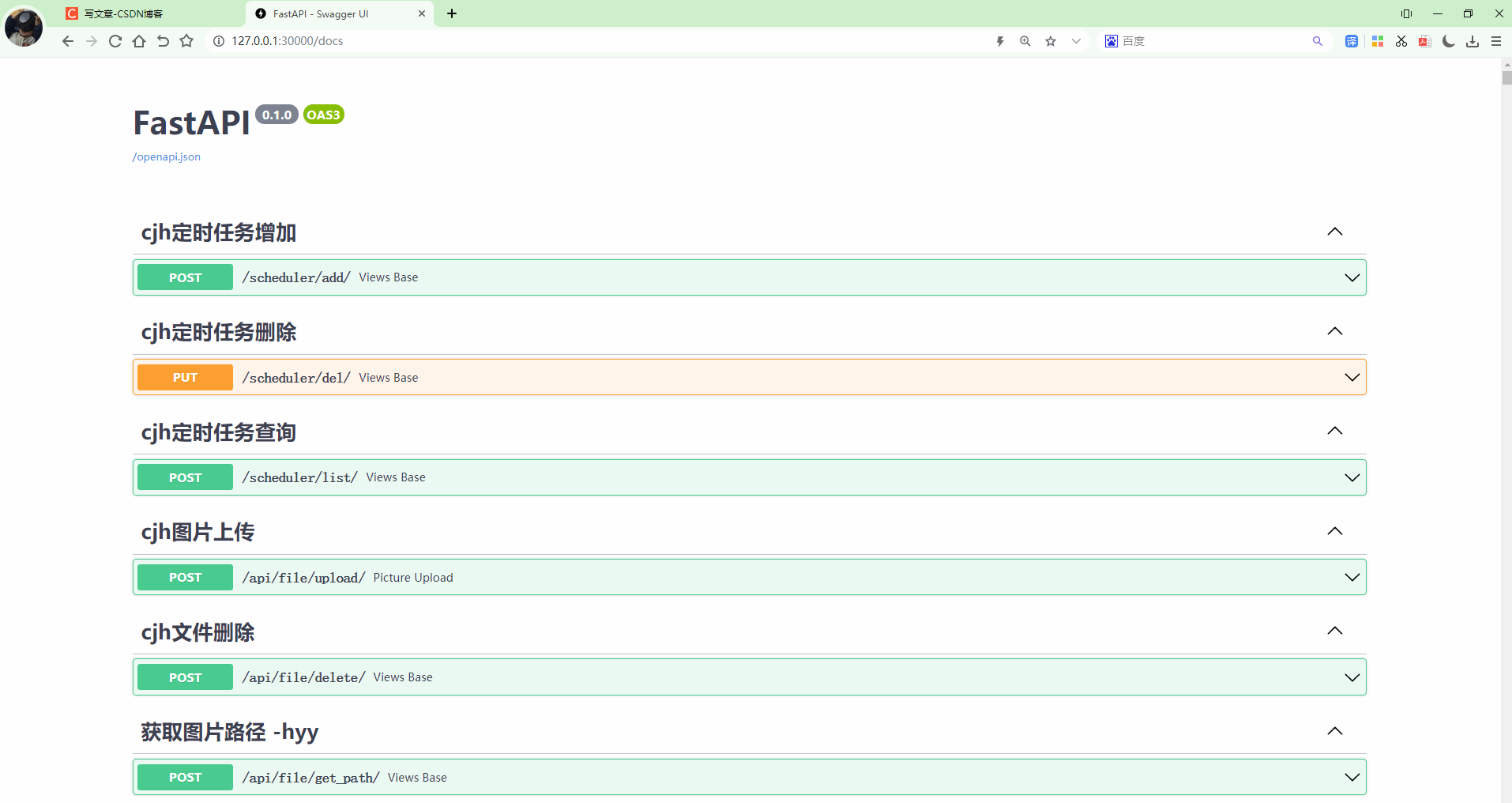This screenshot has width=1512, height=803.
Task: Open the /openapi.json link
Action: [166, 156]
